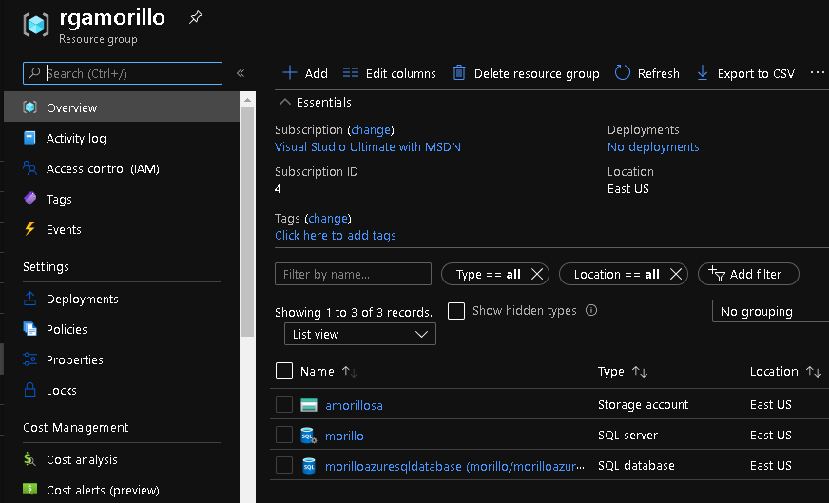Viewport: 829px width, 503px height.
Task: Click the Add plus icon
Action: coord(290,72)
